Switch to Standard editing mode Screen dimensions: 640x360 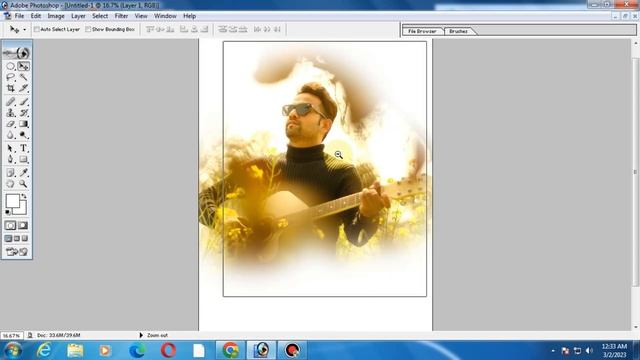[x=11, y=225]
